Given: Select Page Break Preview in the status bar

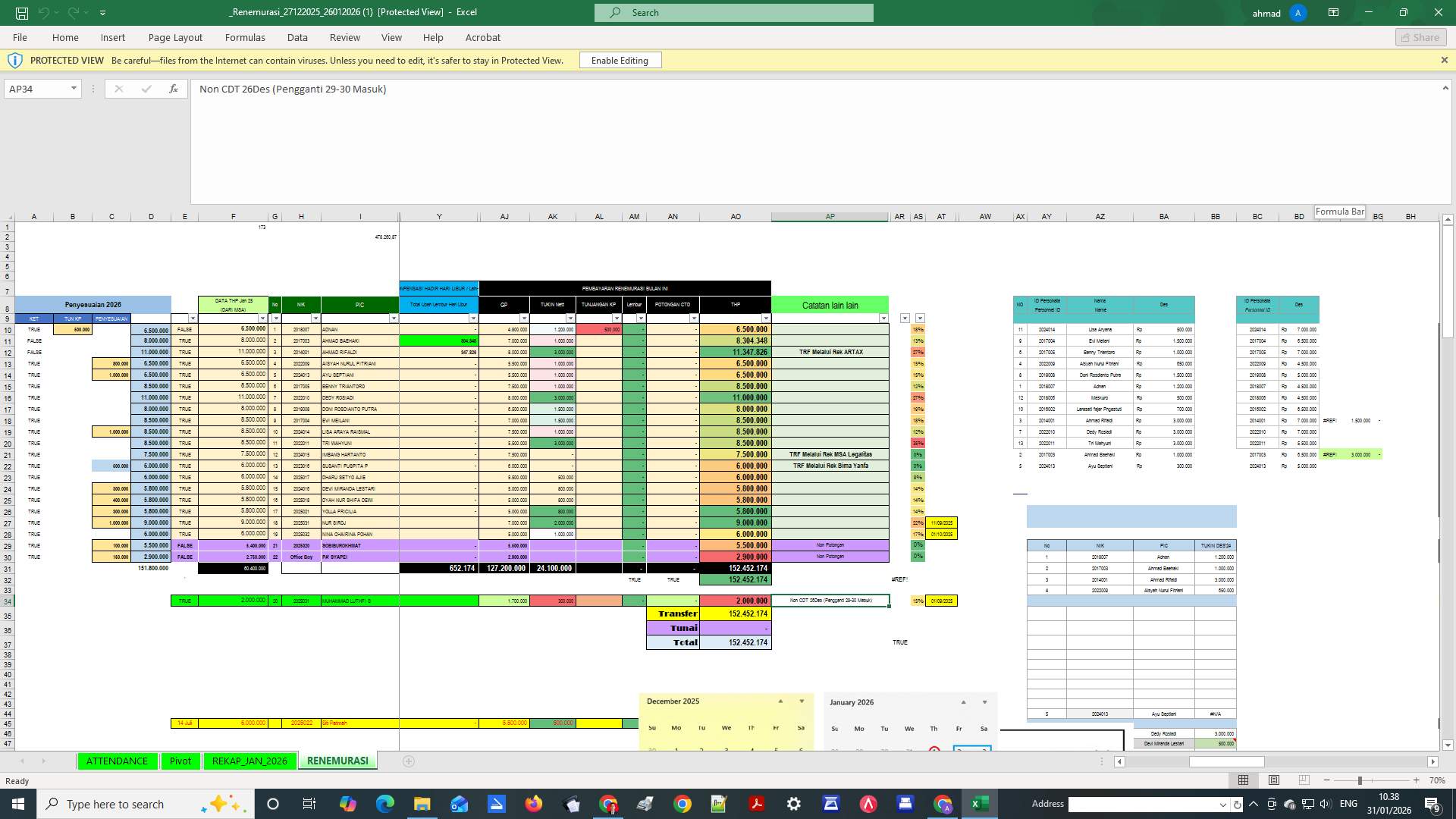Looking at the screenshot, I should 1303,780.
